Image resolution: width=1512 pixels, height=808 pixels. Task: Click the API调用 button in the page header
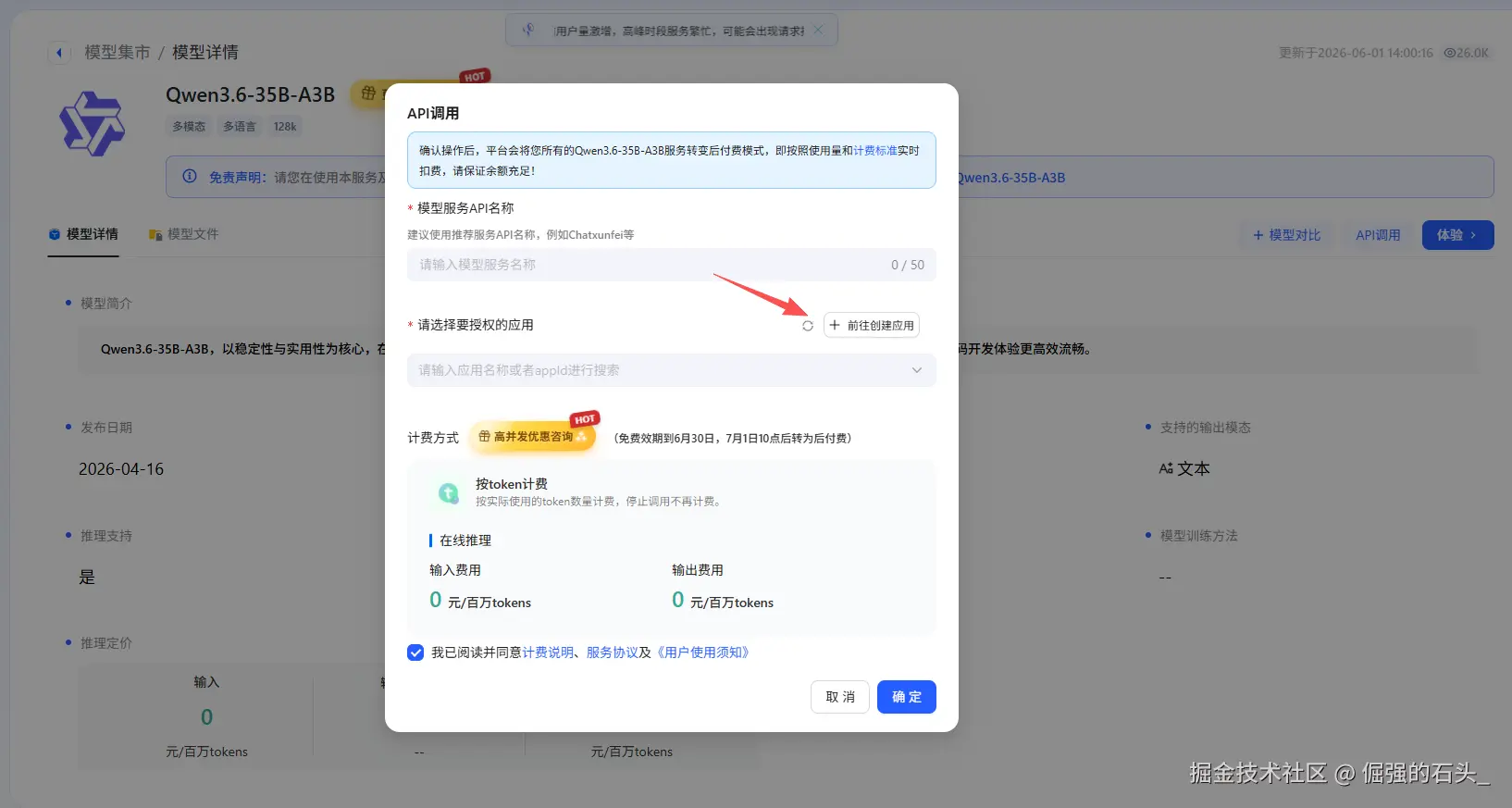(1378, 235)
